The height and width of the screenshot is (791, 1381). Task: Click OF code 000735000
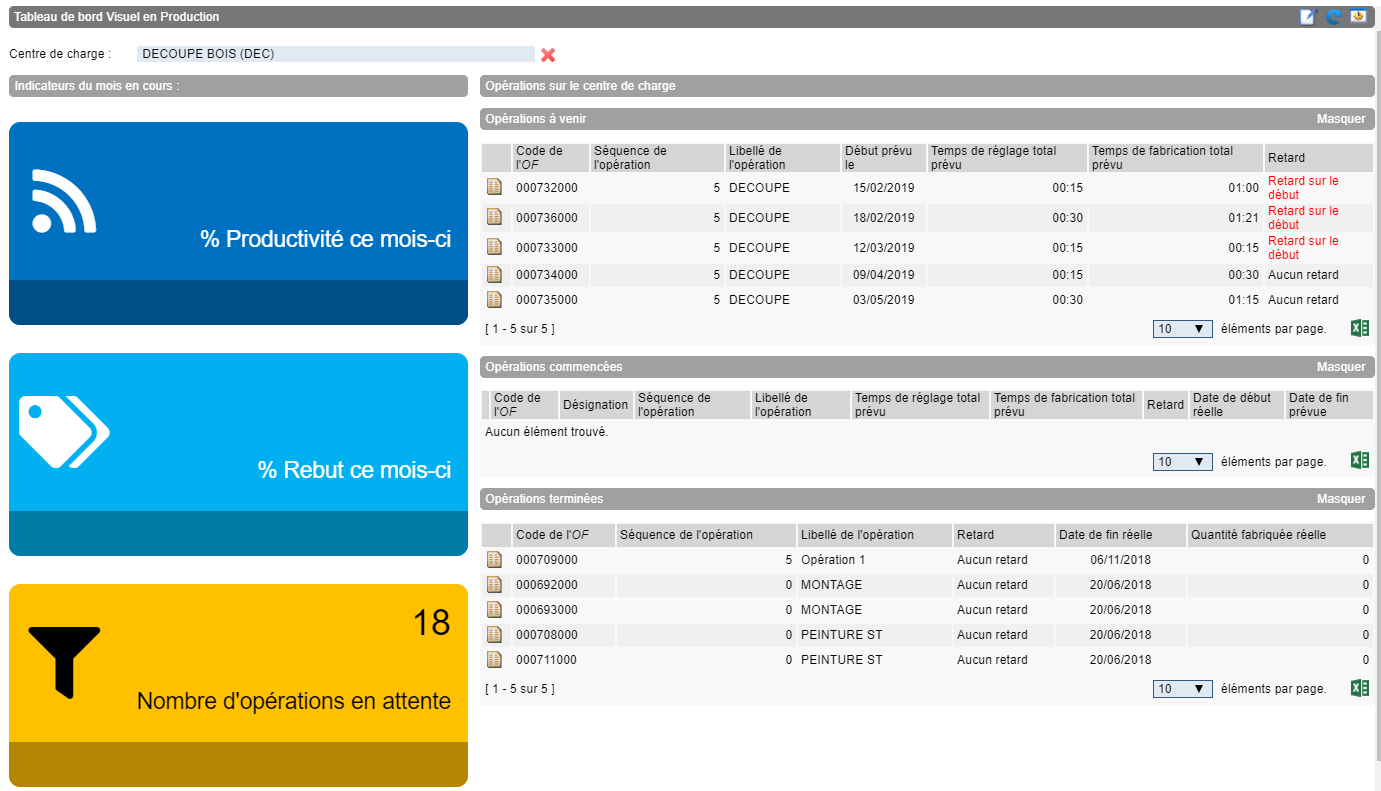tap(546, 300)
